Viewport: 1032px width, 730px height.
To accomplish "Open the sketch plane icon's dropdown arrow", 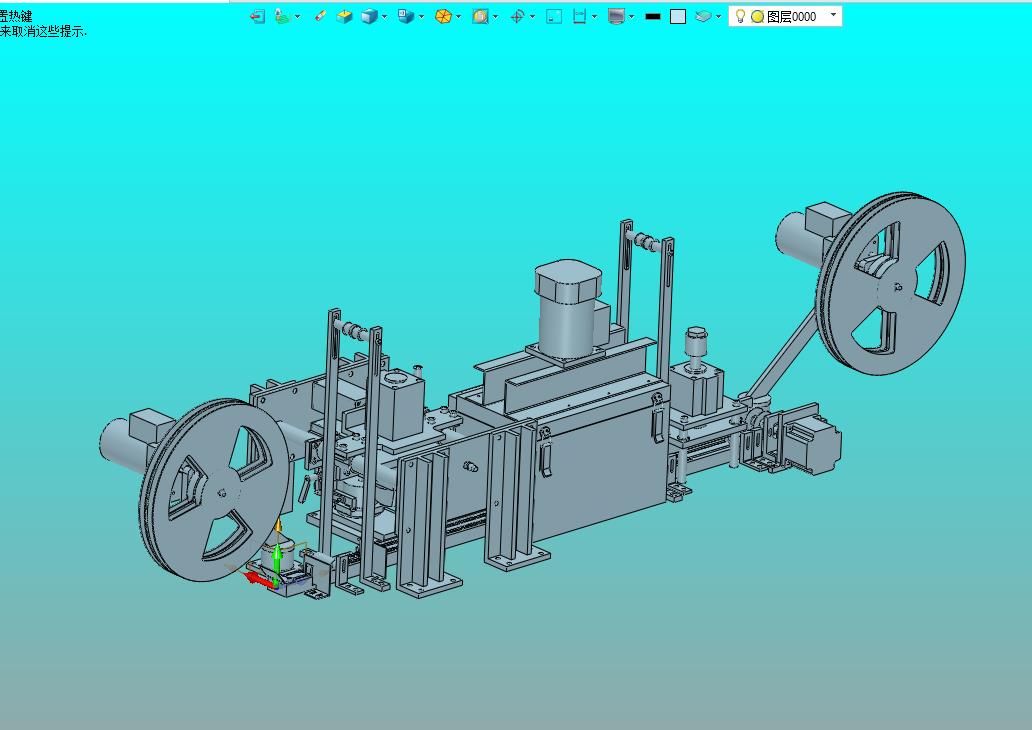I will pos(297,16).
